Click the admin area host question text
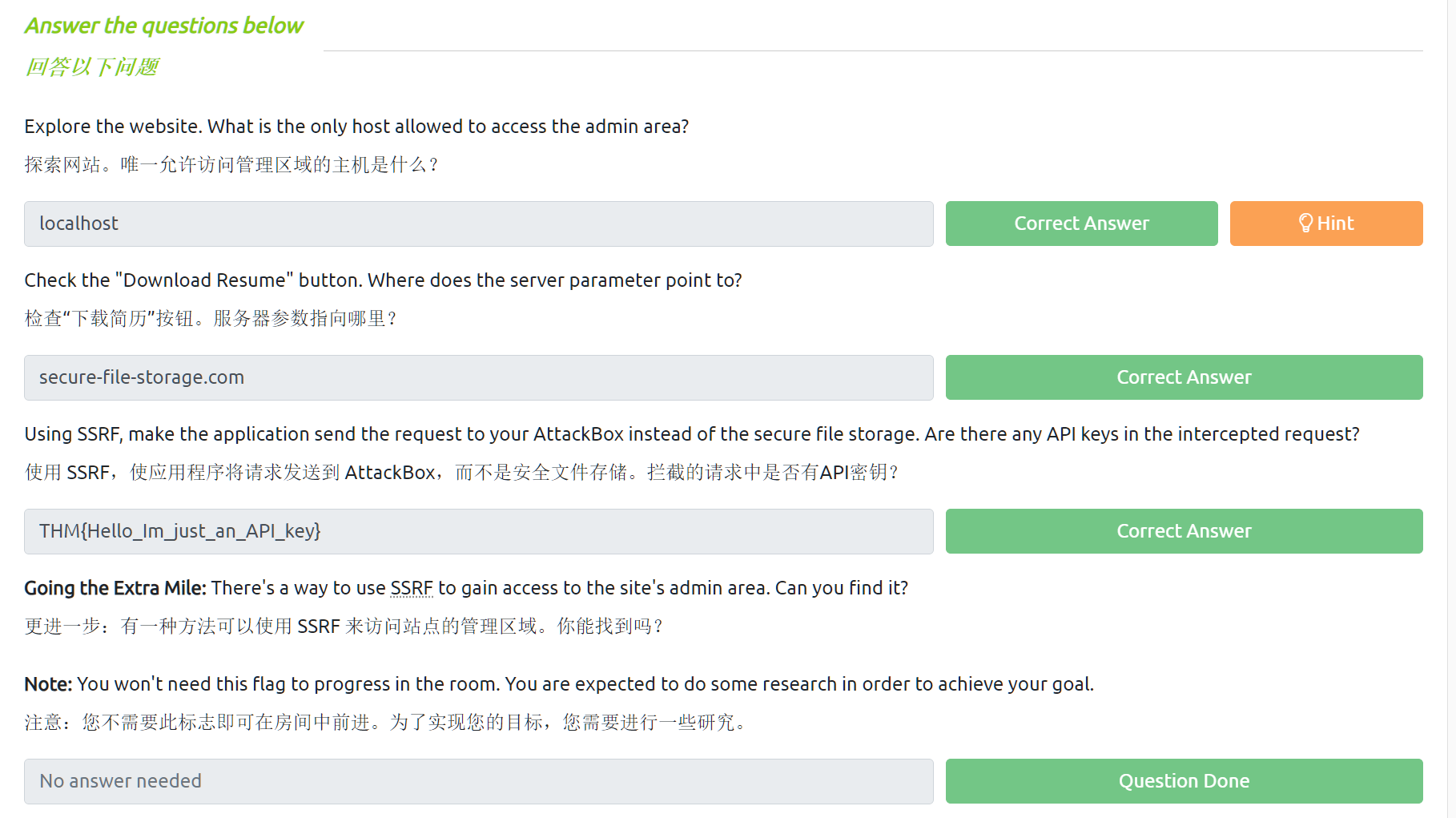This screenshot has width=1456, height=818. tap(356, 127)
